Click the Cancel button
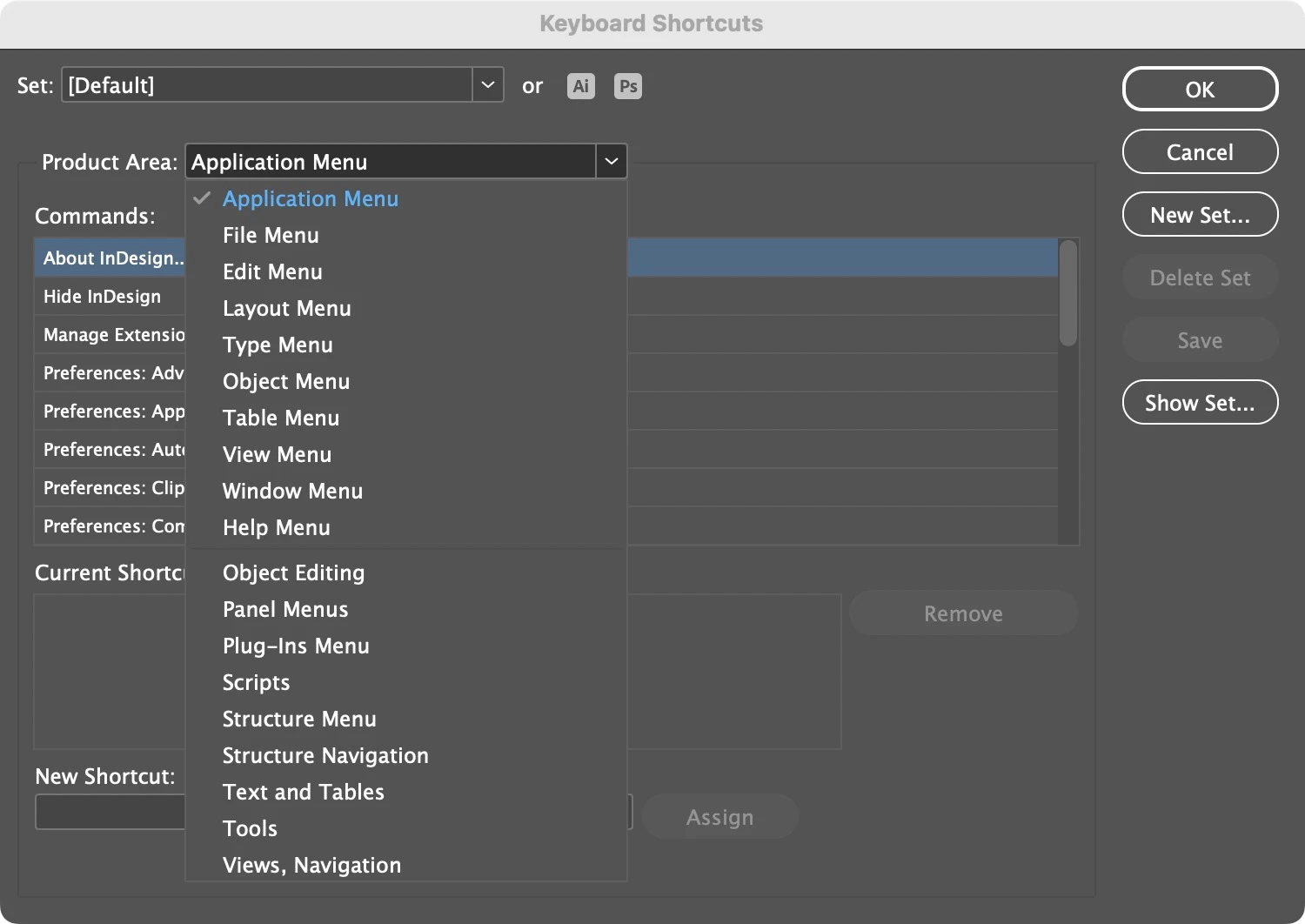 pyautogui.click(x=1200, y=152)
